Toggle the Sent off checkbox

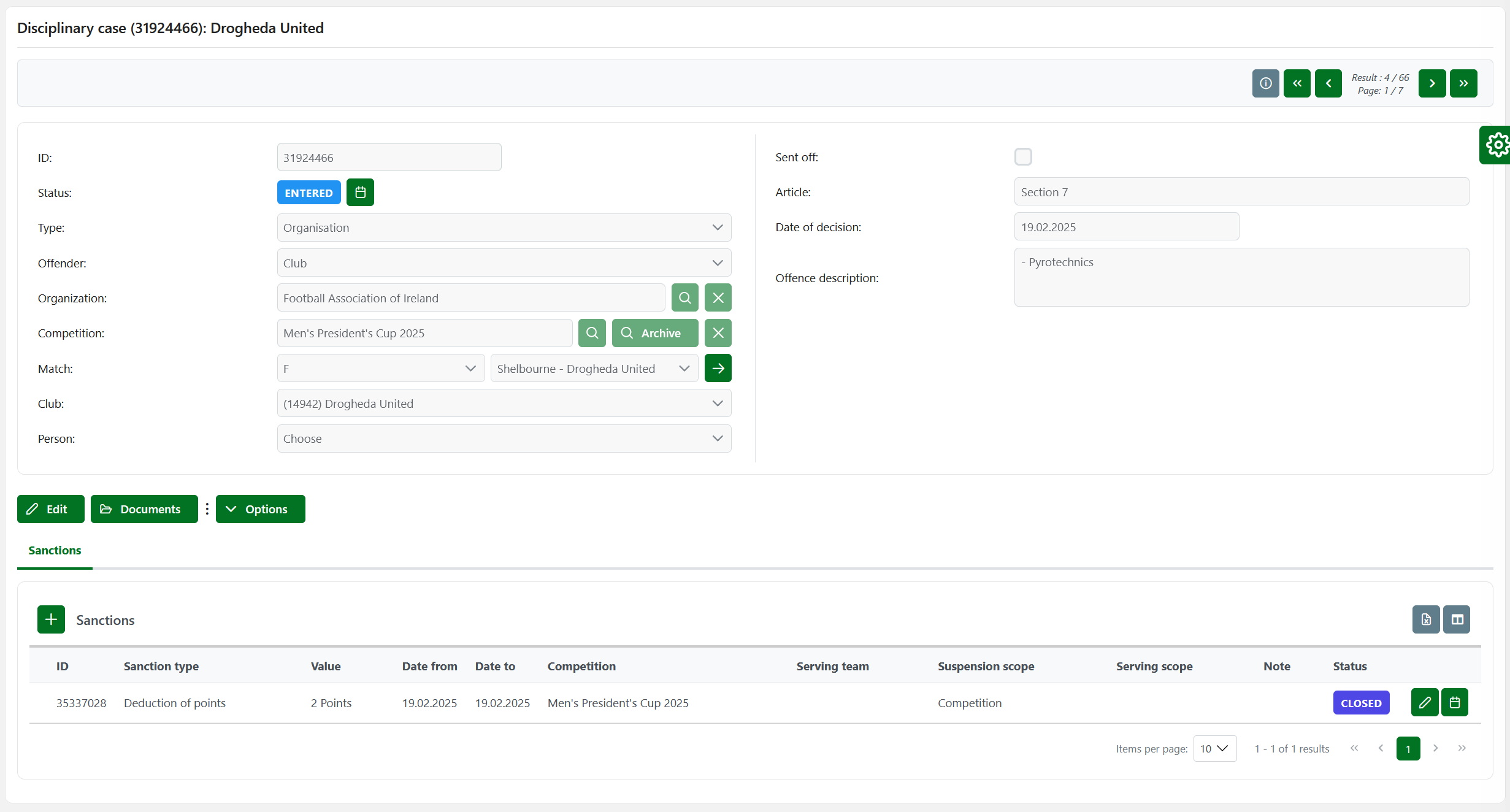click(1023, 157)
